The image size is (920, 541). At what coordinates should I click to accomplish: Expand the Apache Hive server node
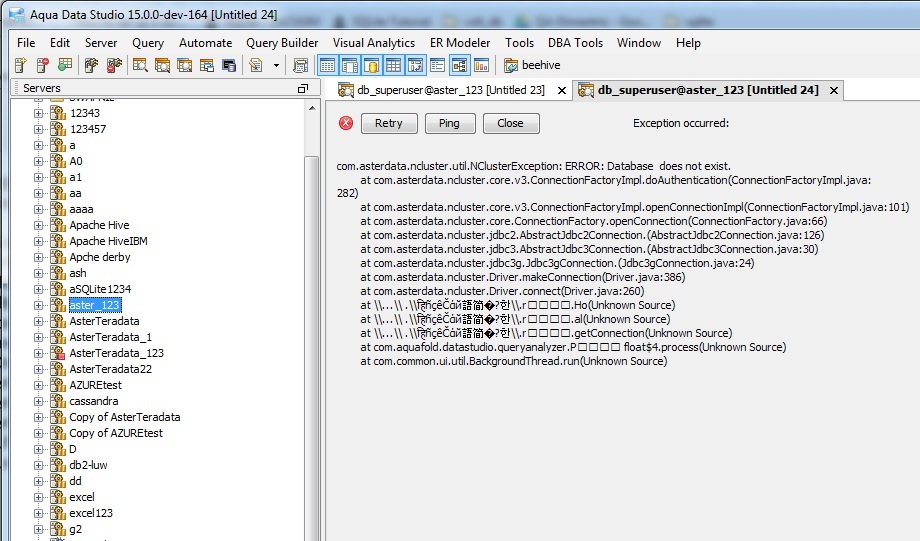pyautogui.click(x=39, y=225)
